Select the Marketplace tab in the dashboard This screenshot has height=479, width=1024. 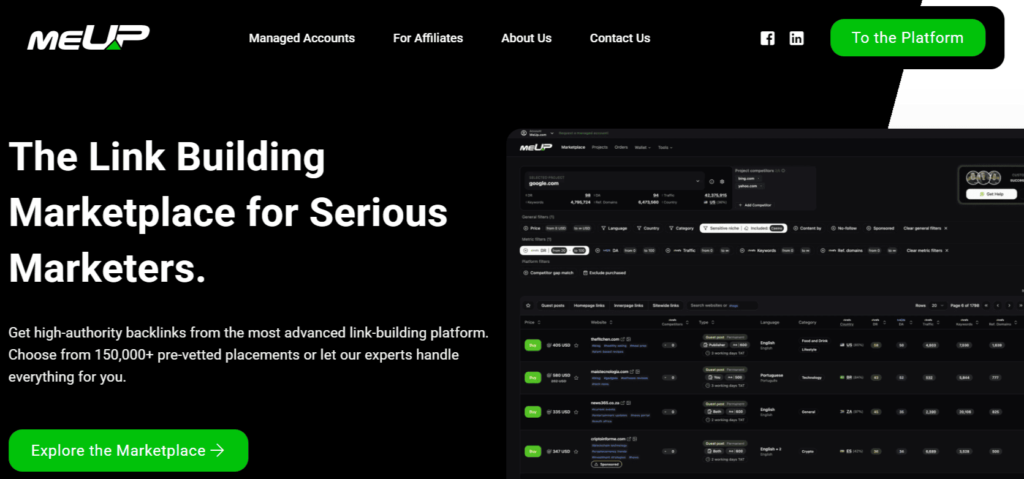[x=573, y=147]
